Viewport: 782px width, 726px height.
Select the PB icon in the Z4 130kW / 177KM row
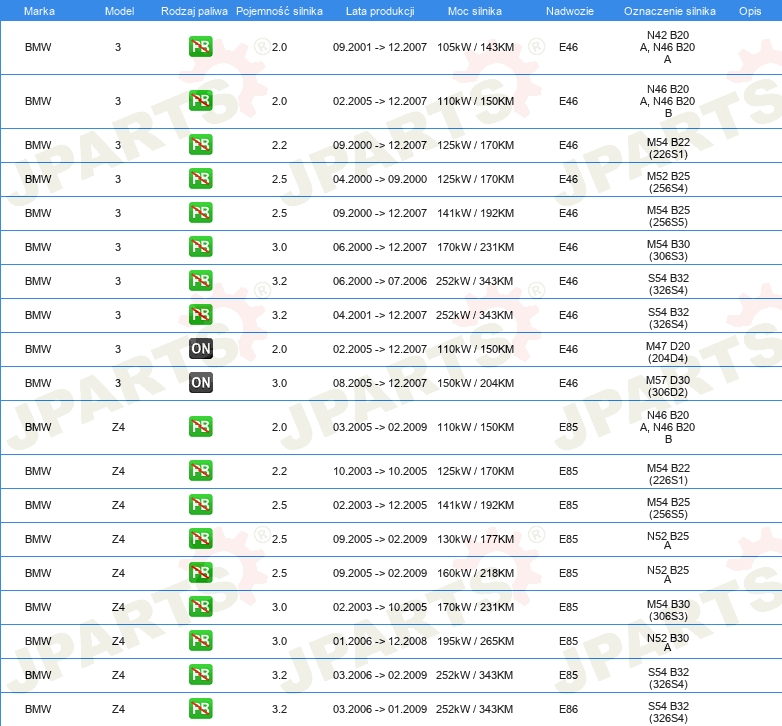[x=201, y=539]
